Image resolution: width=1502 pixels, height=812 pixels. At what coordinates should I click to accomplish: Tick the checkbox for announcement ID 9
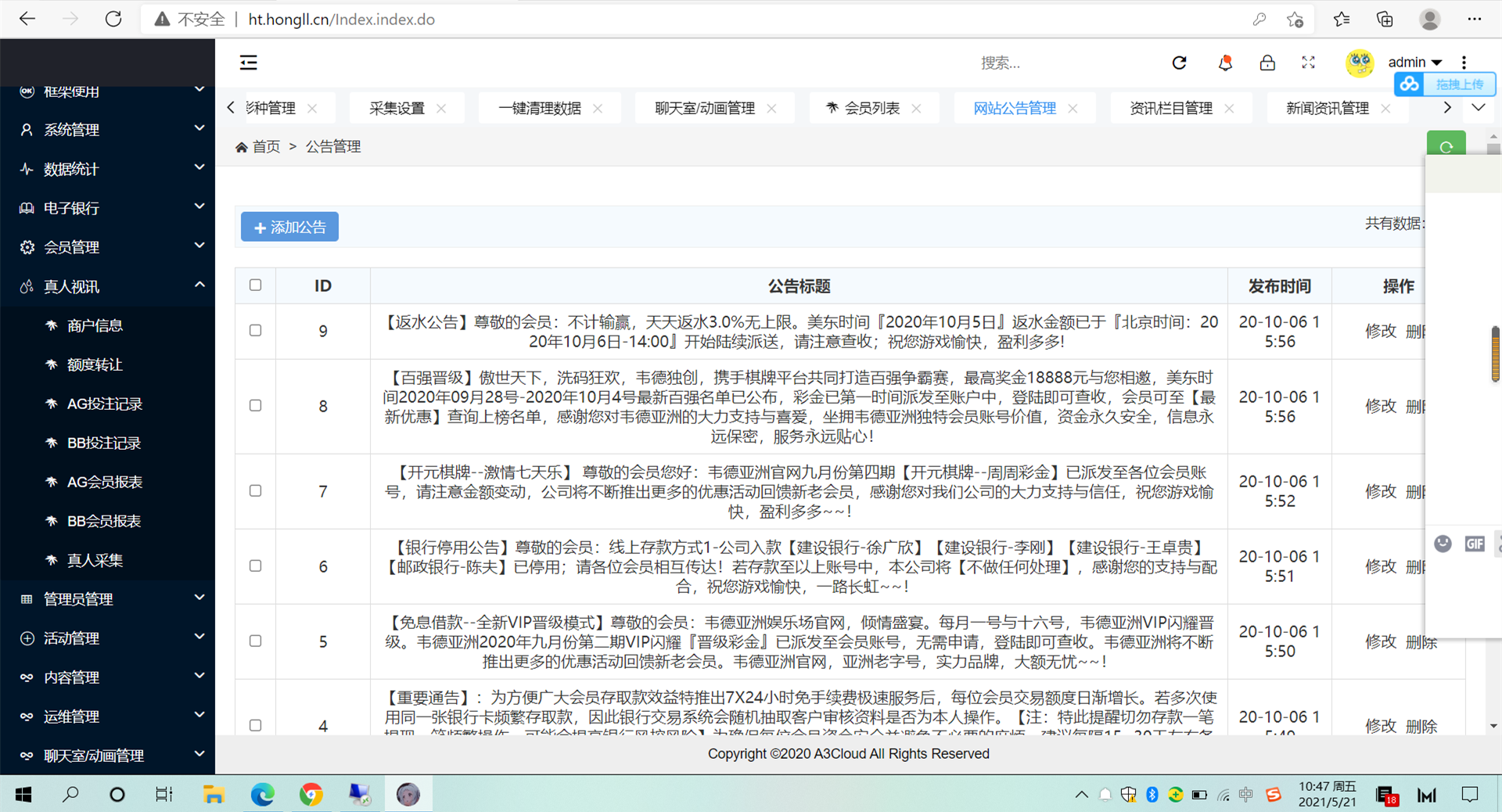[x=255, y=330]
